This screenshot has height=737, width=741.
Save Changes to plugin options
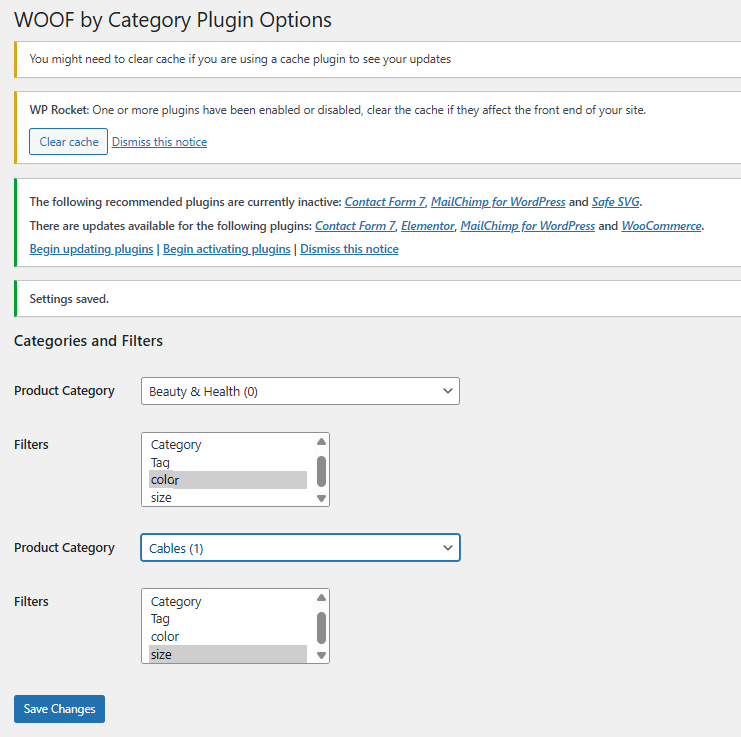tap(59, 709)
